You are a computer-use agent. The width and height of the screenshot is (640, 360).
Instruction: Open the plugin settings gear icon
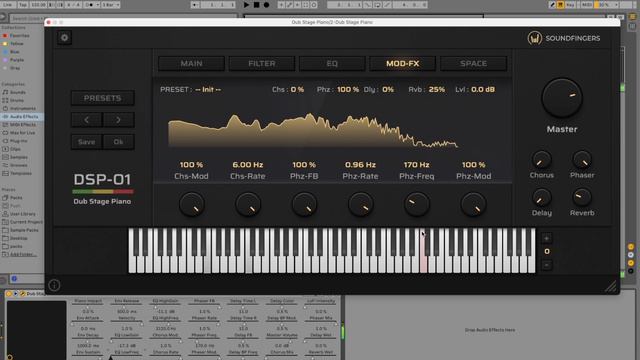[64, 38]
